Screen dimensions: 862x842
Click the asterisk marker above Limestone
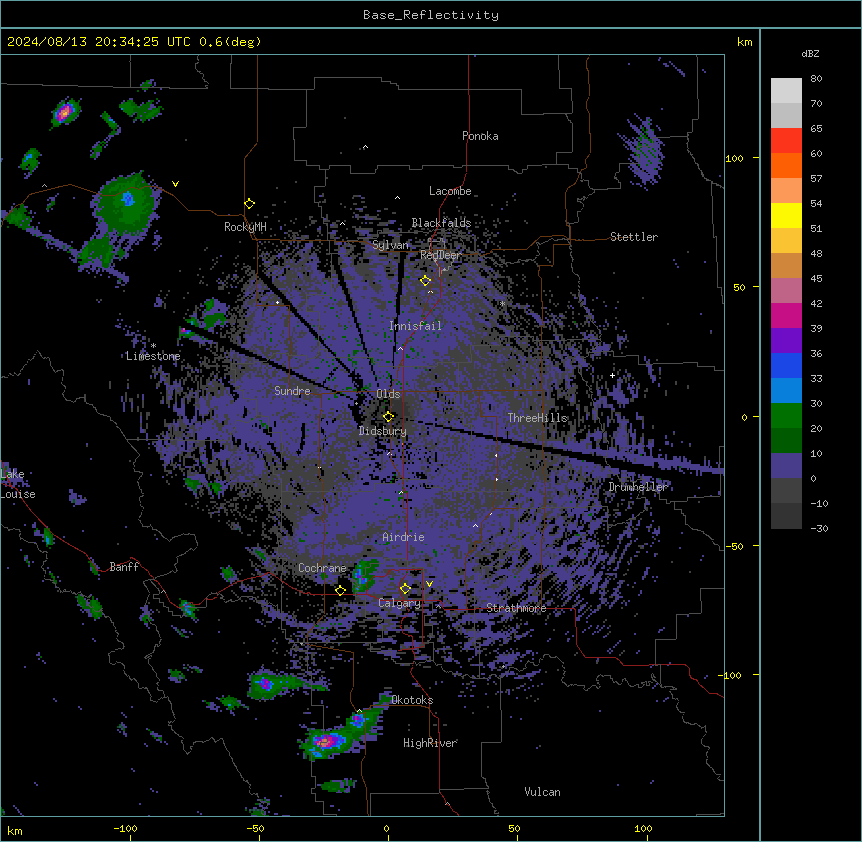tap(153, 346)
